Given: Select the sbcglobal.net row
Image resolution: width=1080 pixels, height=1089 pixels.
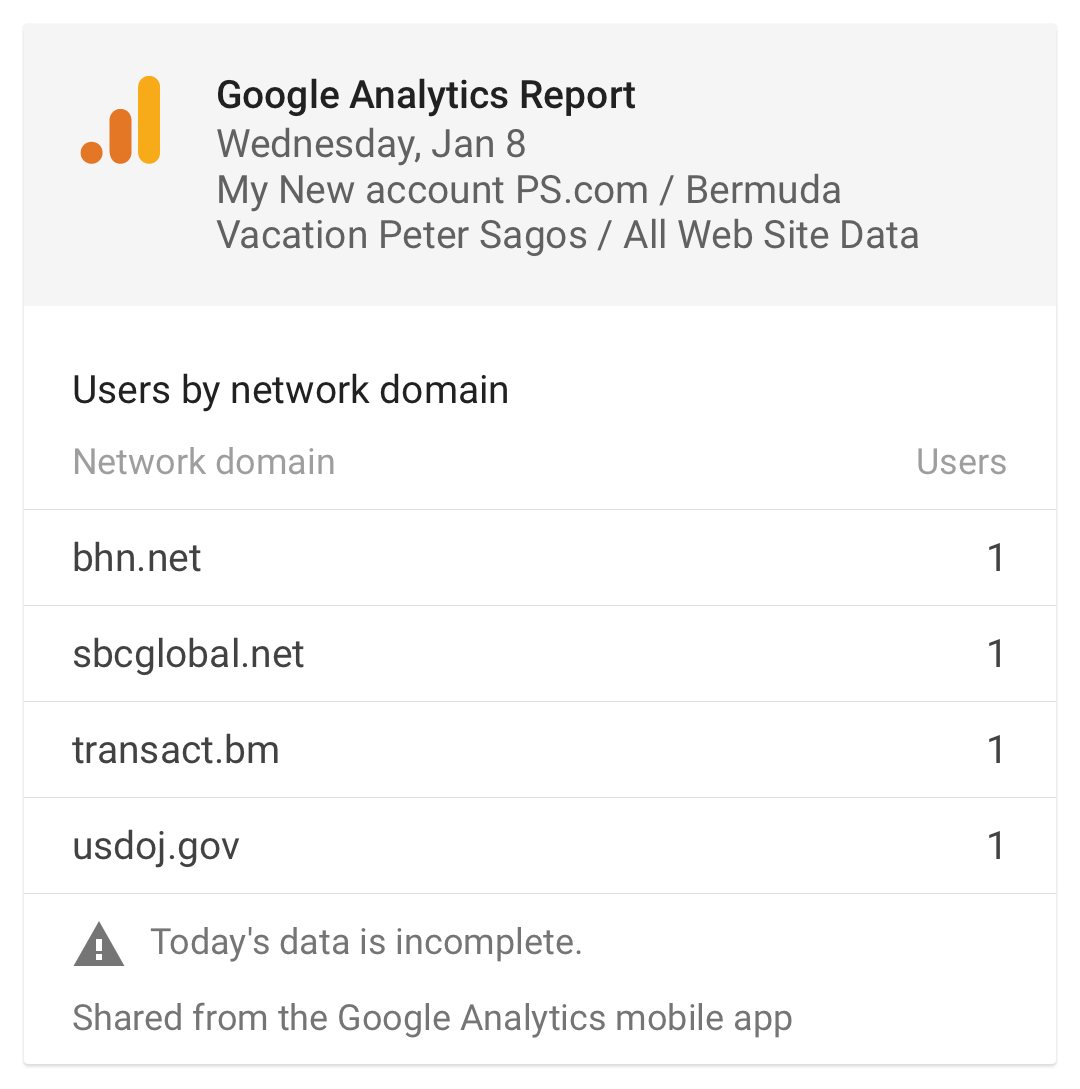Looking at the screenshot, I should [x=540, y=654].
